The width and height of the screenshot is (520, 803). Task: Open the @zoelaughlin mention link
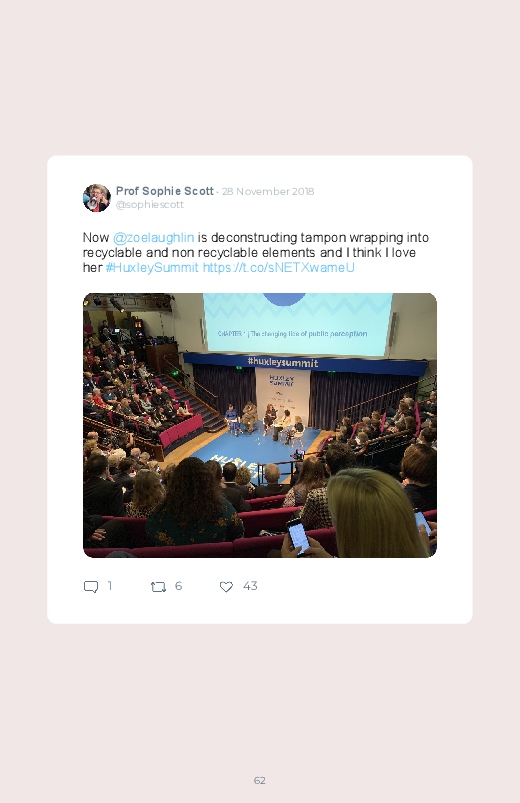pyautogui.click(x=153, y=238)
